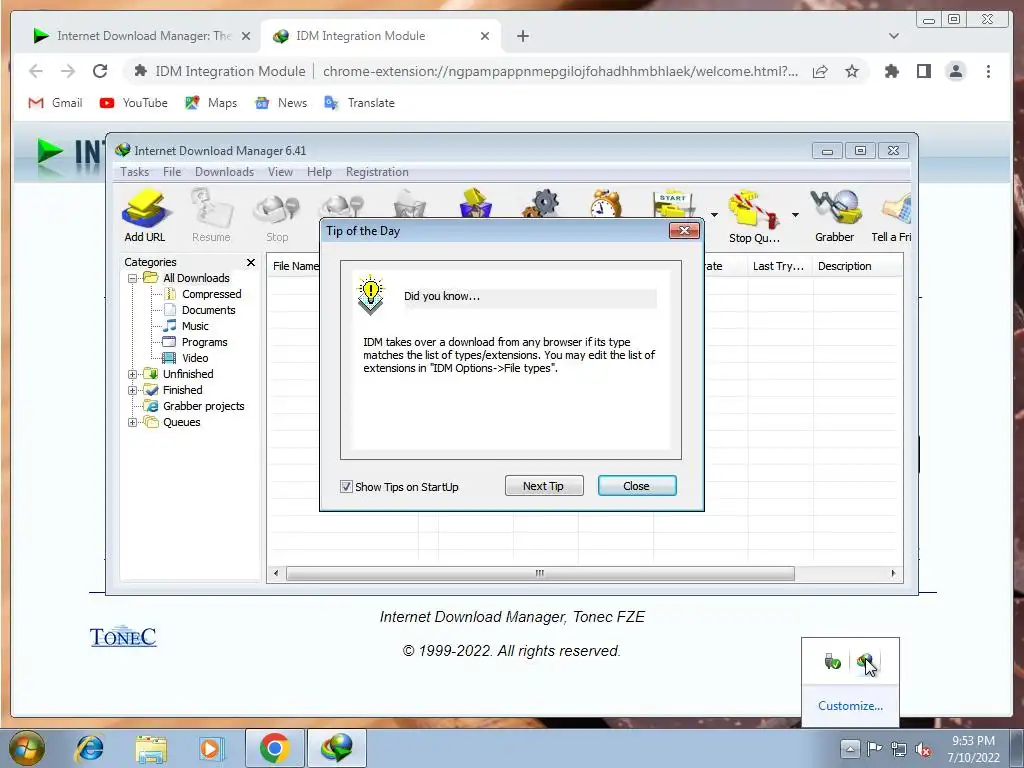Open the Help menu
The width and height of the screenshot is (1024, 768).
(x=319, y=172)
